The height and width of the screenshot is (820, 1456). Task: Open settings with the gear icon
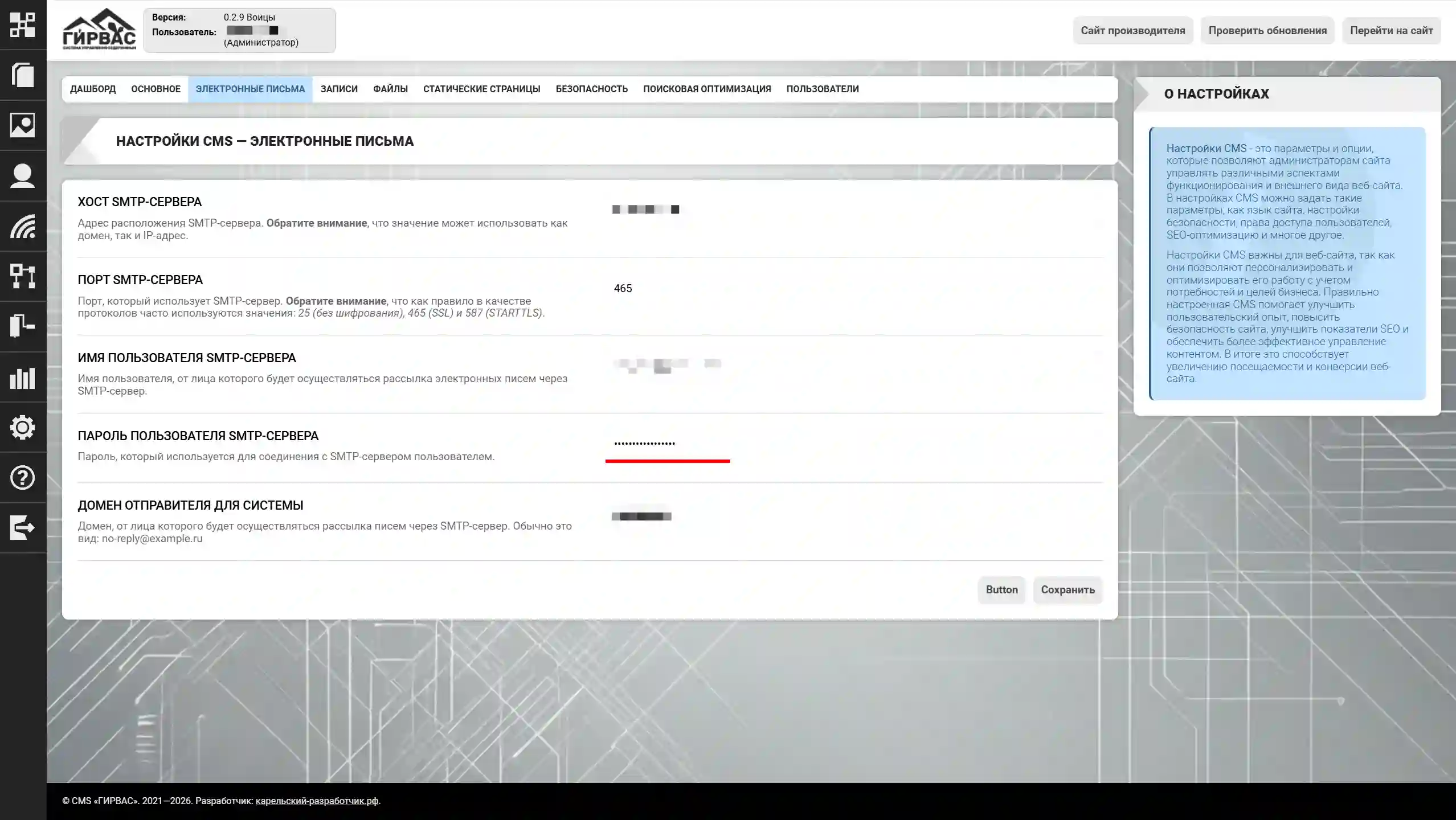(x=23, y=428)
